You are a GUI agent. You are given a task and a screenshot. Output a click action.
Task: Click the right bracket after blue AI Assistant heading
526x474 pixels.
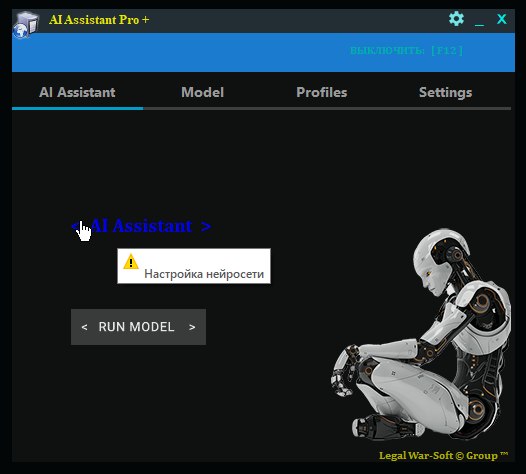[206, 226]
